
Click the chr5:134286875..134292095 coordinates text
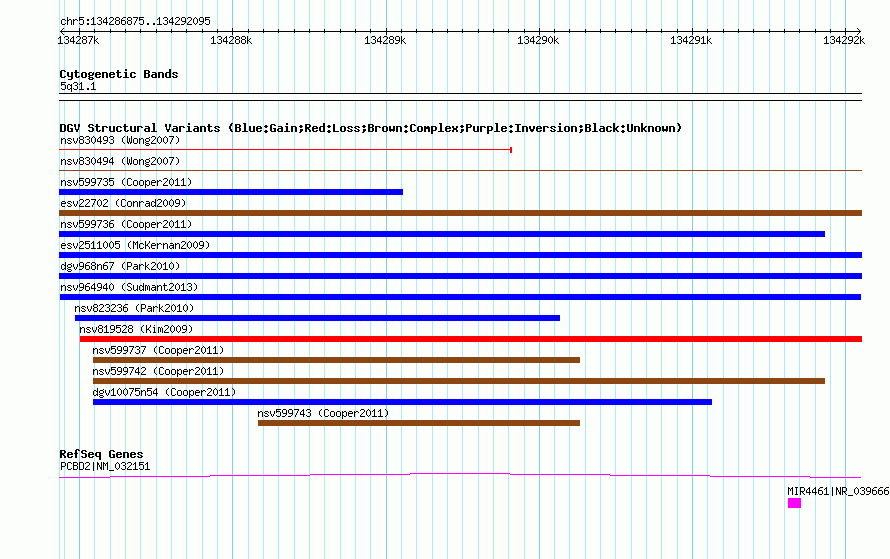135,21
